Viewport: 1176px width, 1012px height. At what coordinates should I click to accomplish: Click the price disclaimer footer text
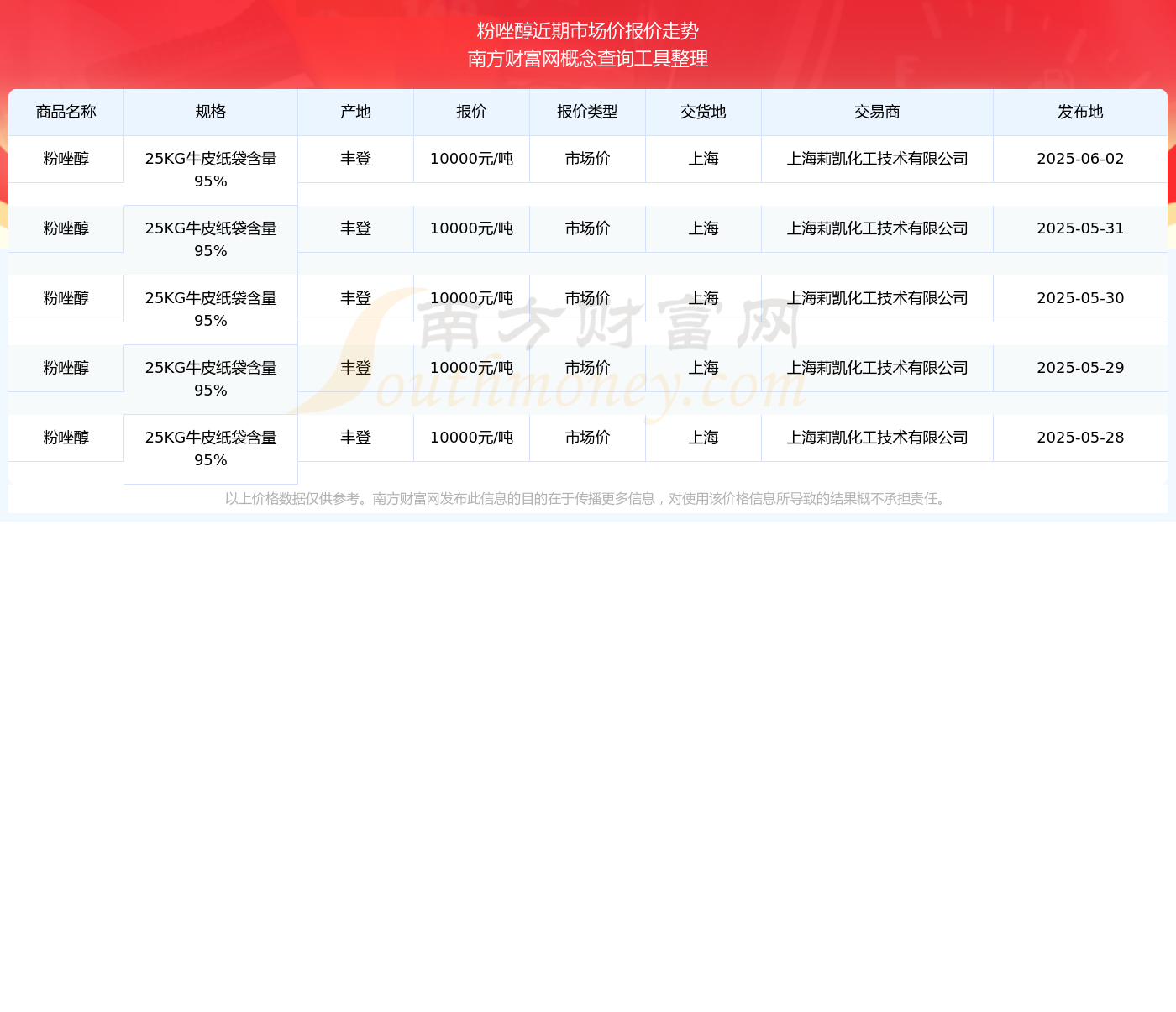pos(587,499)
